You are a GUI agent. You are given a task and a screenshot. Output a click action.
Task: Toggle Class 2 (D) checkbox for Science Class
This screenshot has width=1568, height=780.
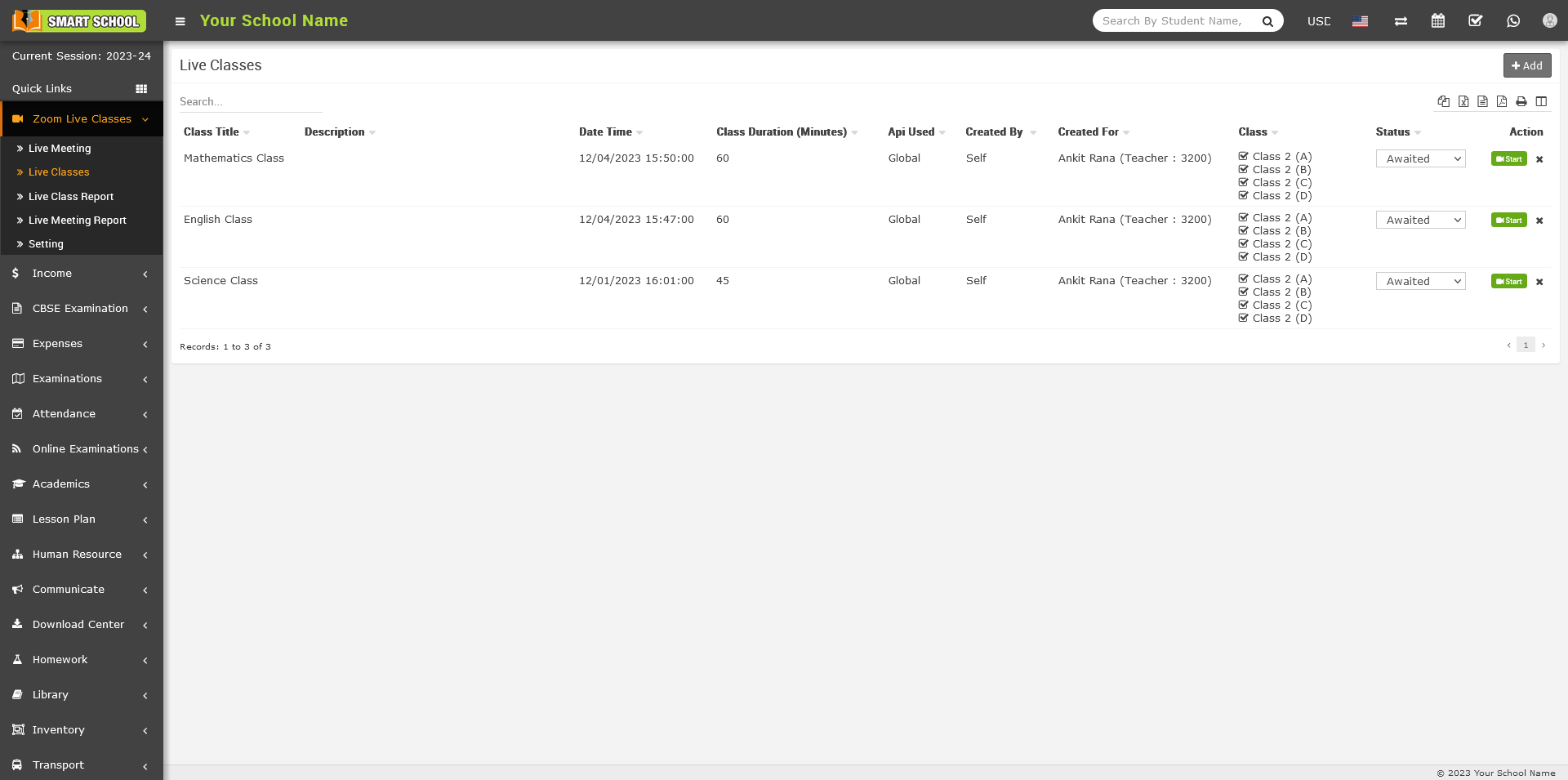(x=1244, y=318)
